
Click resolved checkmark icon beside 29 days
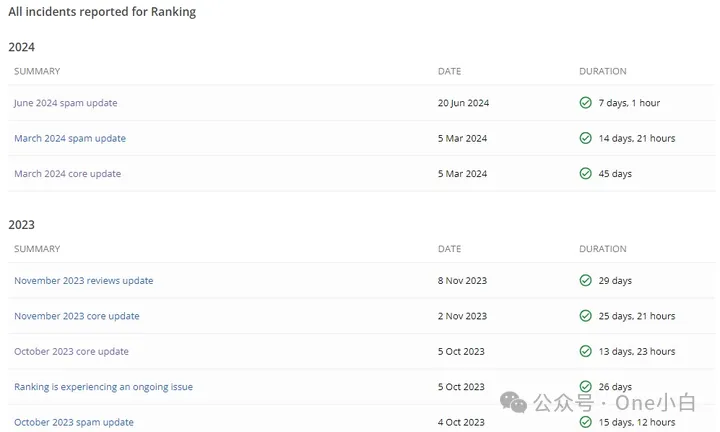(585, 280)
